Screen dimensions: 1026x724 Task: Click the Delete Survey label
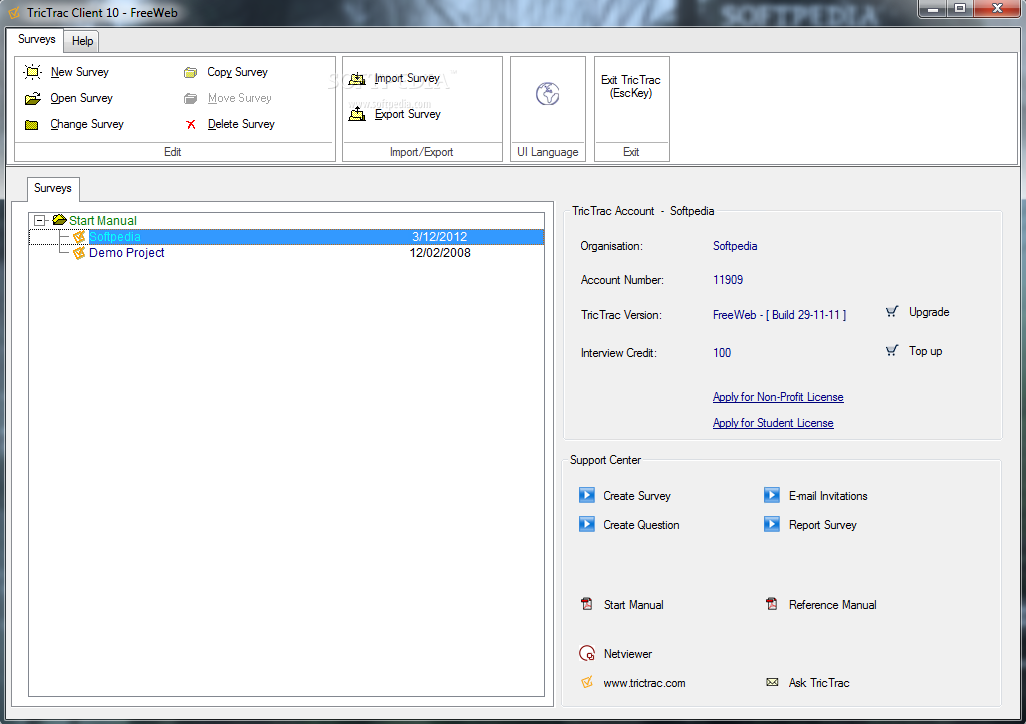241,124
